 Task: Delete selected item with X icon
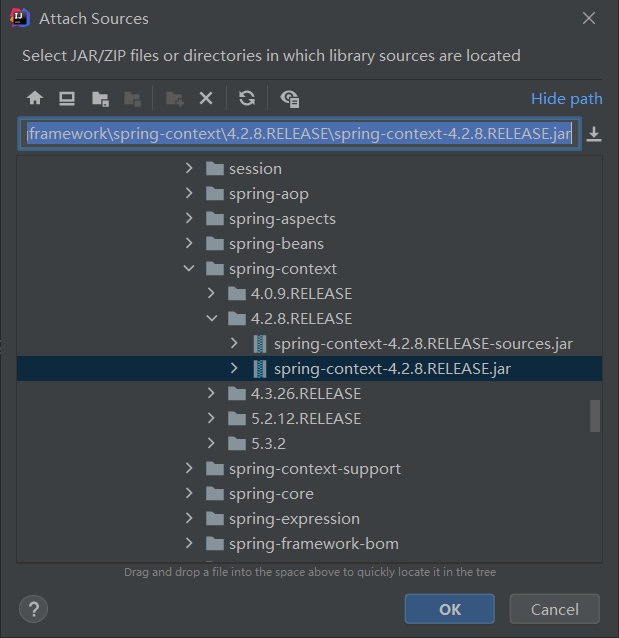206,98
